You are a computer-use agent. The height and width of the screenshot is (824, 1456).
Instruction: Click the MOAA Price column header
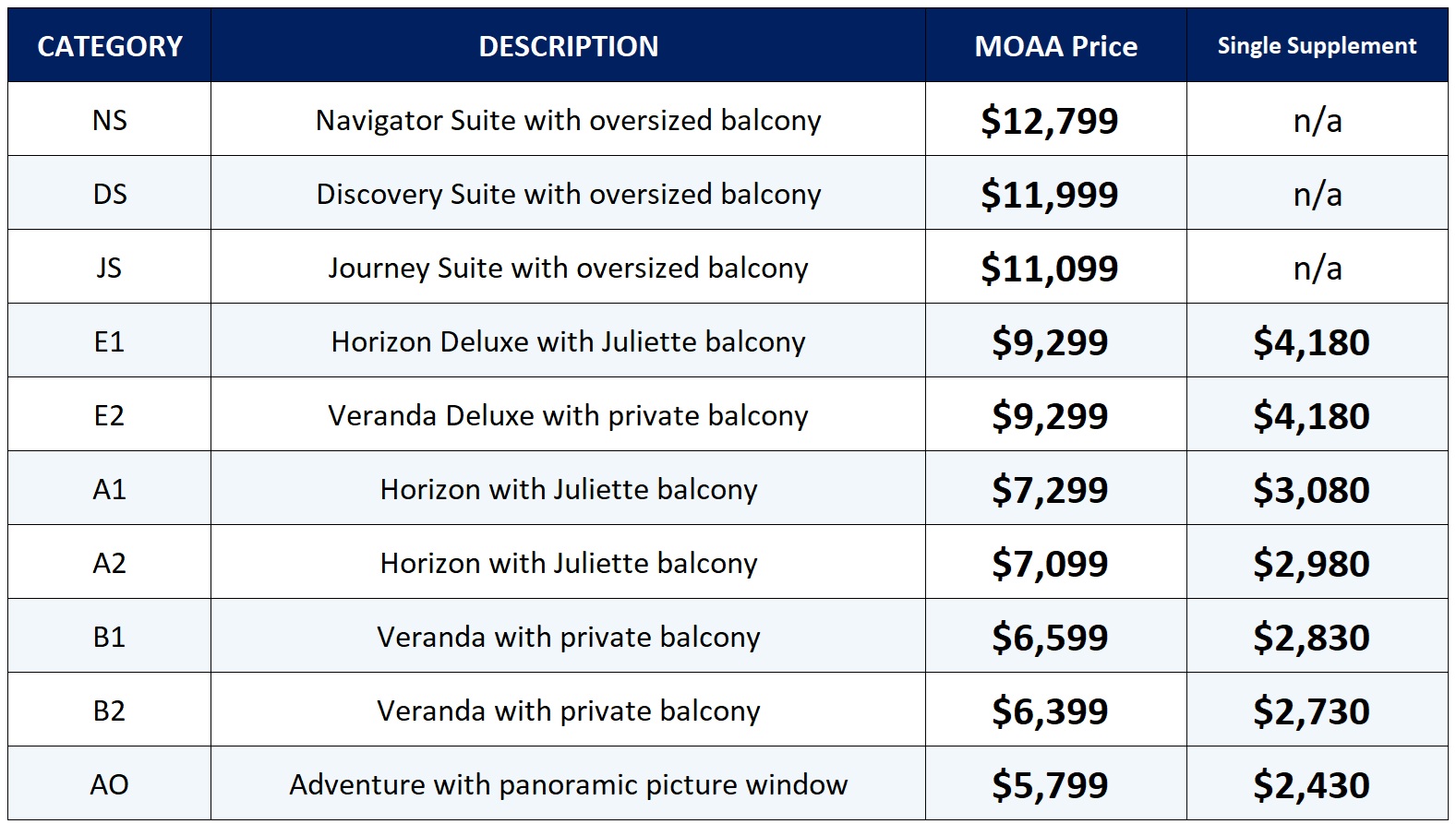pos(1055,46)
